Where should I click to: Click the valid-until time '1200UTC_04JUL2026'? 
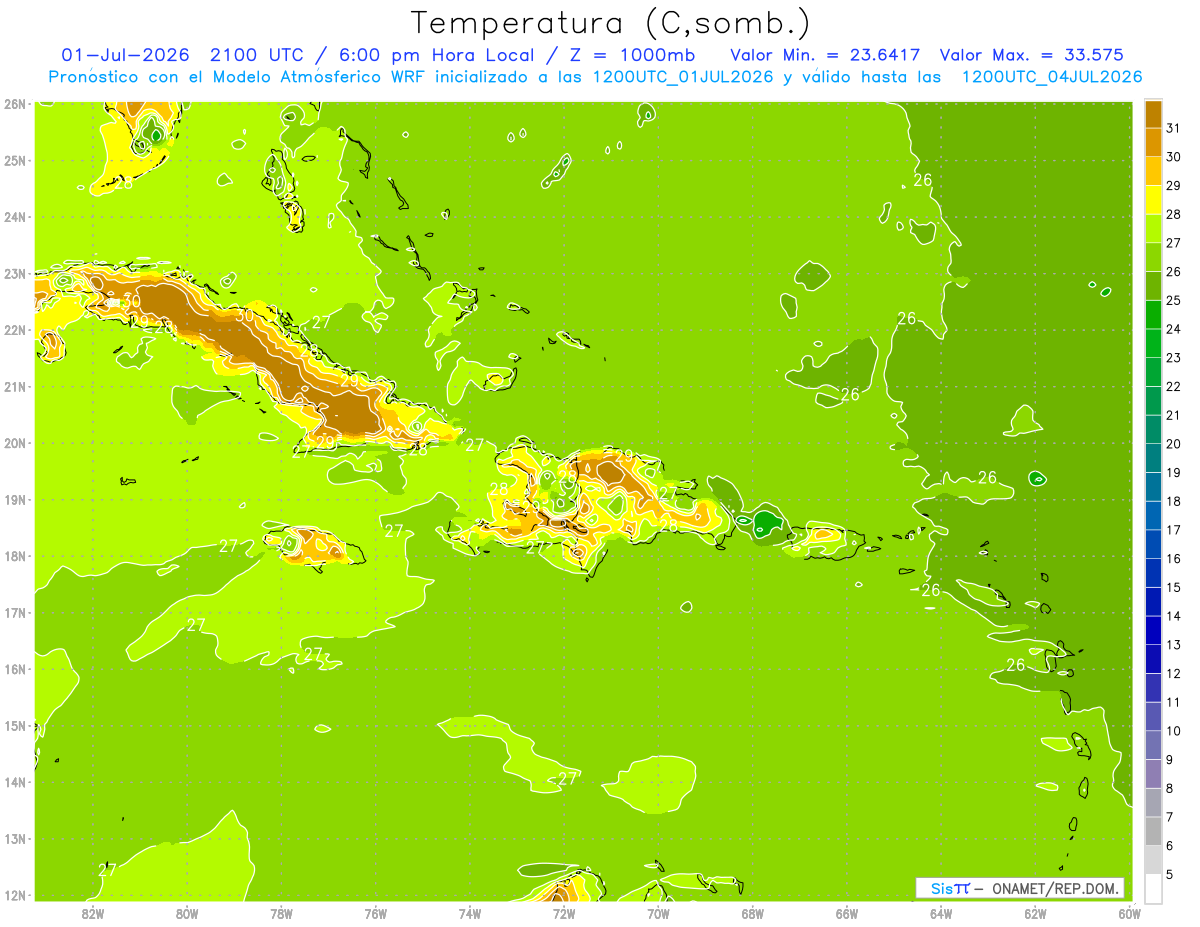(x=1052, y=77)
